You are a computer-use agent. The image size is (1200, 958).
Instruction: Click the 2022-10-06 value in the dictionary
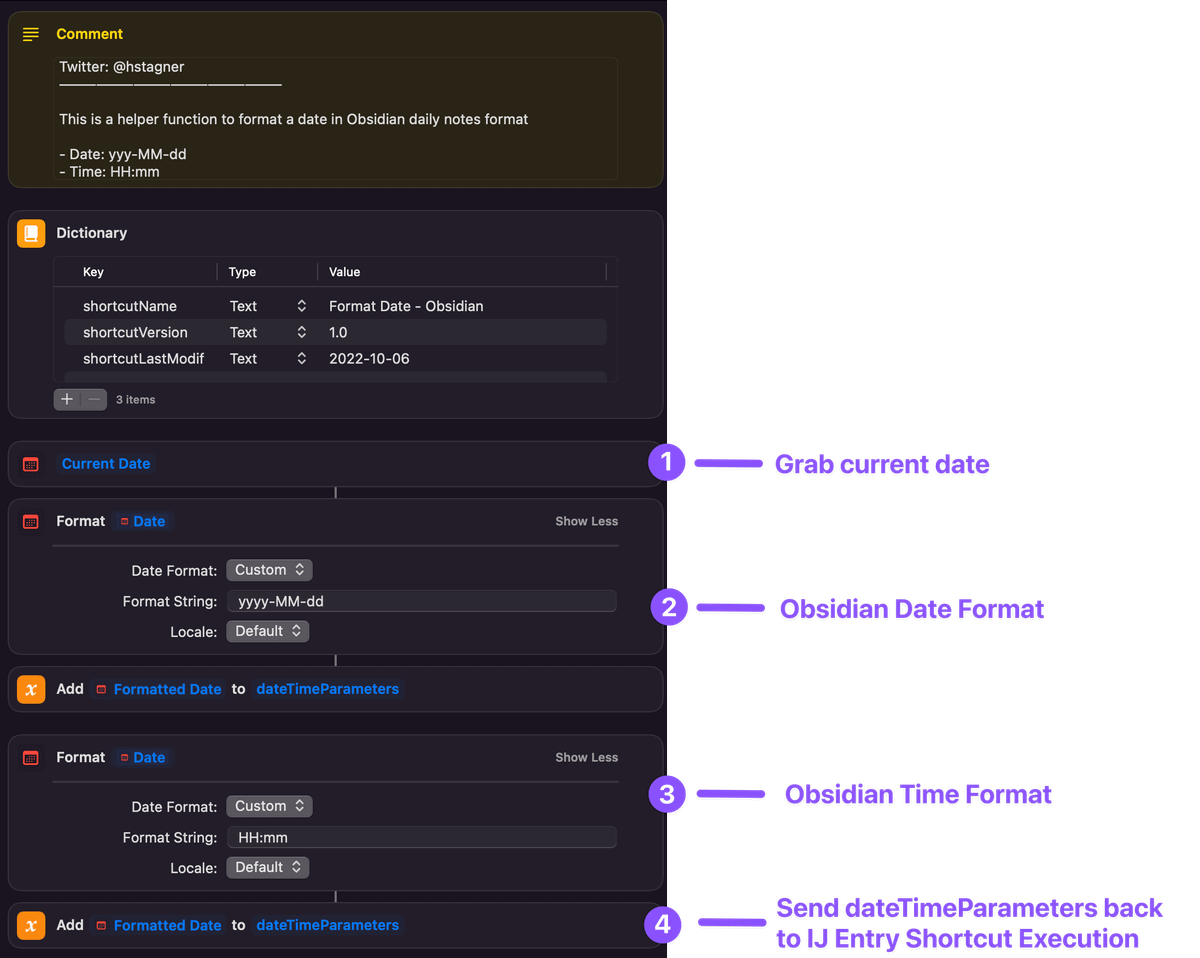(x=369, y=358)
